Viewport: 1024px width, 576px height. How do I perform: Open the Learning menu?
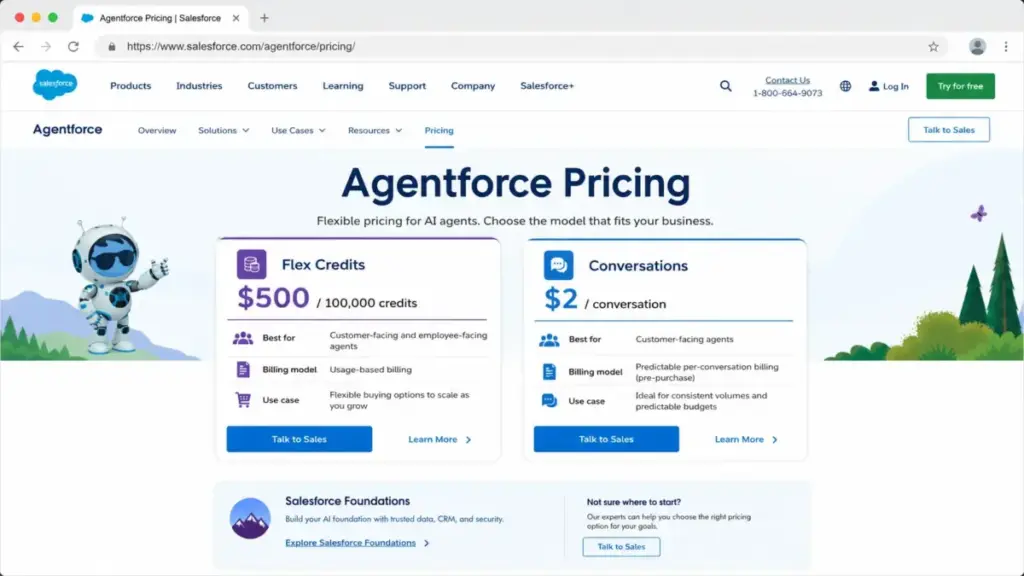tap(343, 86)
